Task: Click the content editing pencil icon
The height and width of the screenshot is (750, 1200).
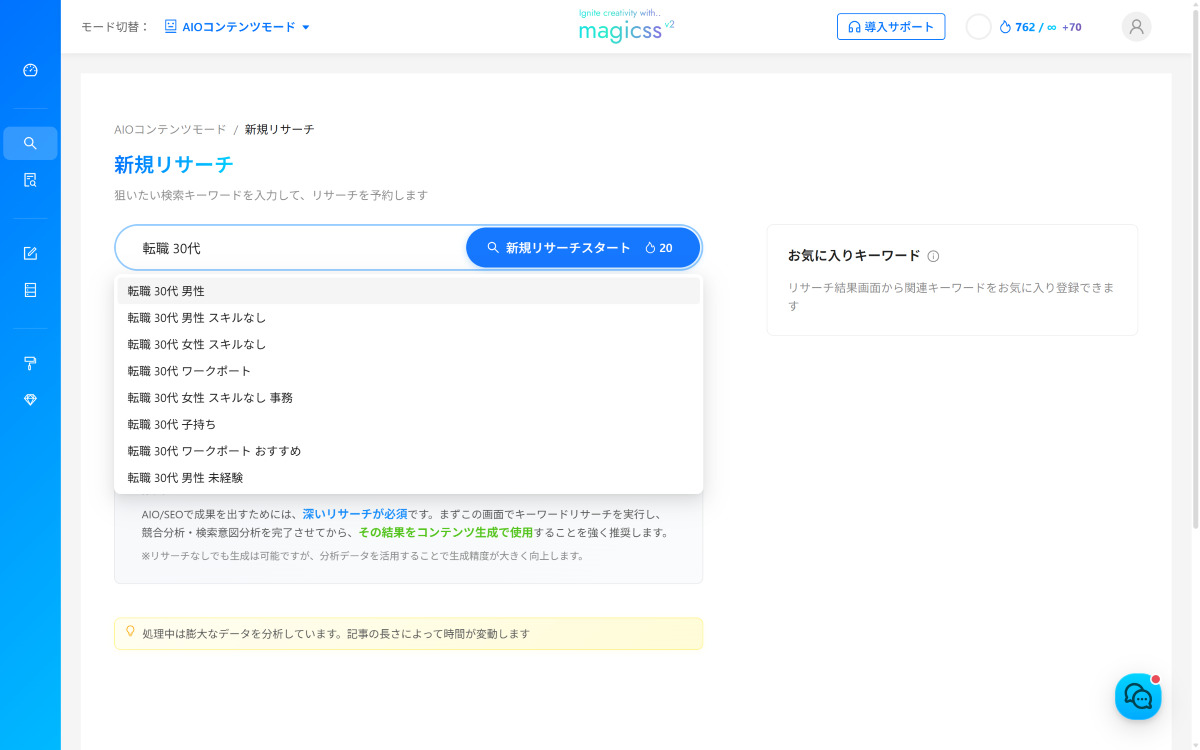Action: (30, 253)
